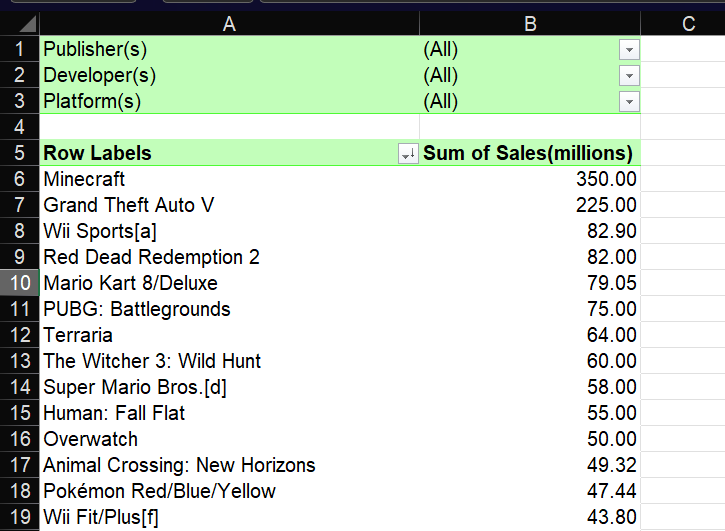725x531 pixels.
Task: Select The Witcher 3: Wild Hunt cell
Action: (229, 361)
